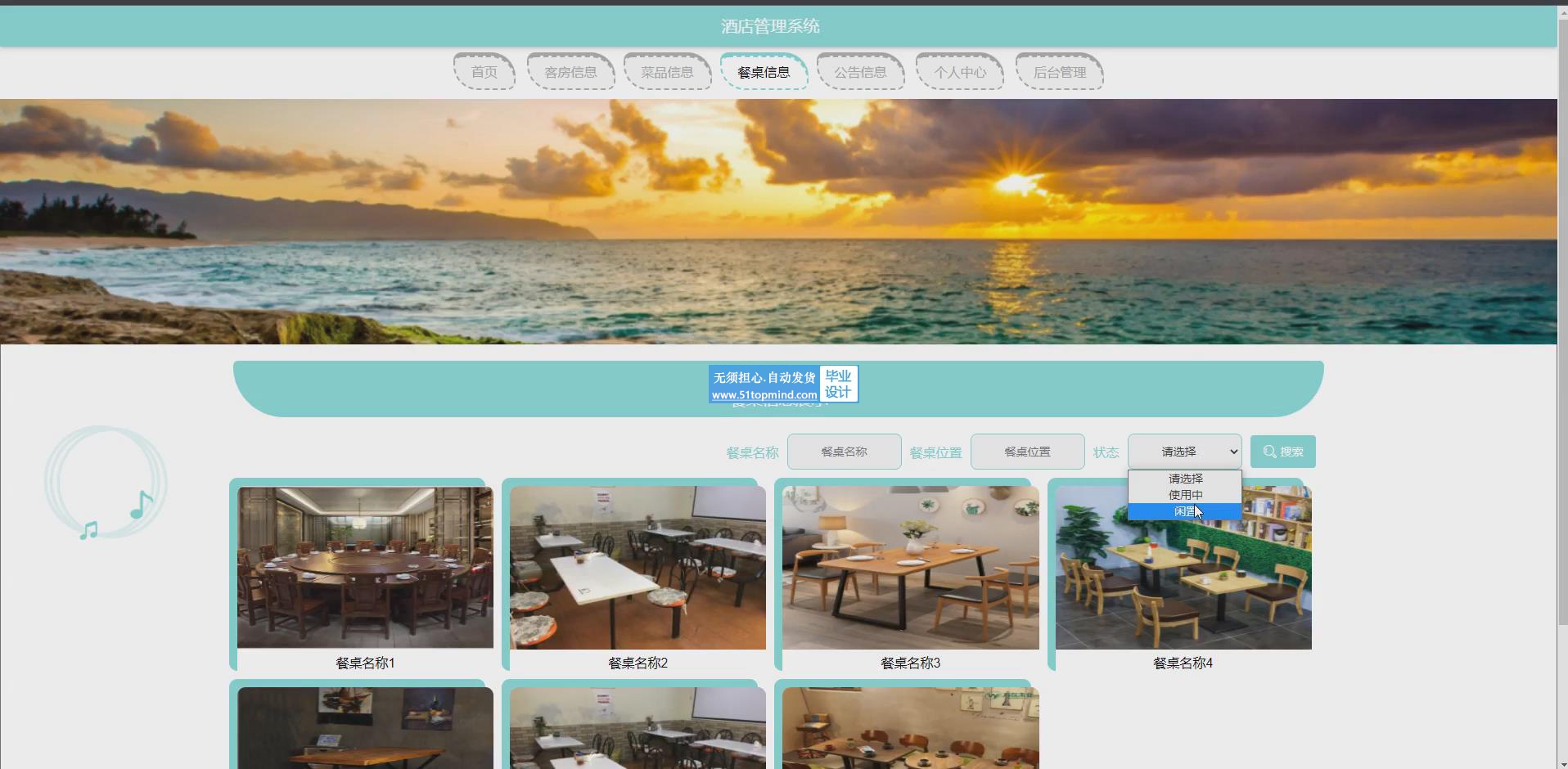Viewport: 1568px width, 769px height.
Task: Open the 客房信息 navigation tab
Action: [570, 72]
